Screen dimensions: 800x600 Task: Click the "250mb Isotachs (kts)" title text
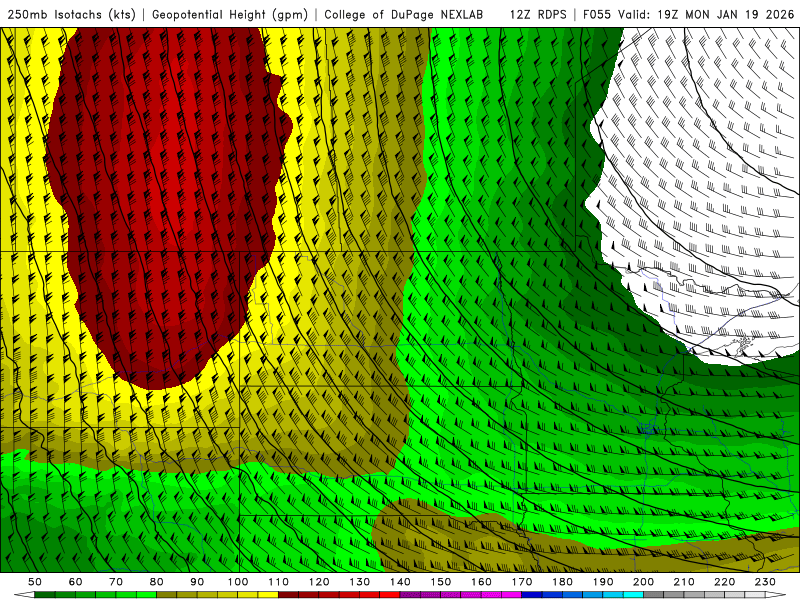point(71,14)
